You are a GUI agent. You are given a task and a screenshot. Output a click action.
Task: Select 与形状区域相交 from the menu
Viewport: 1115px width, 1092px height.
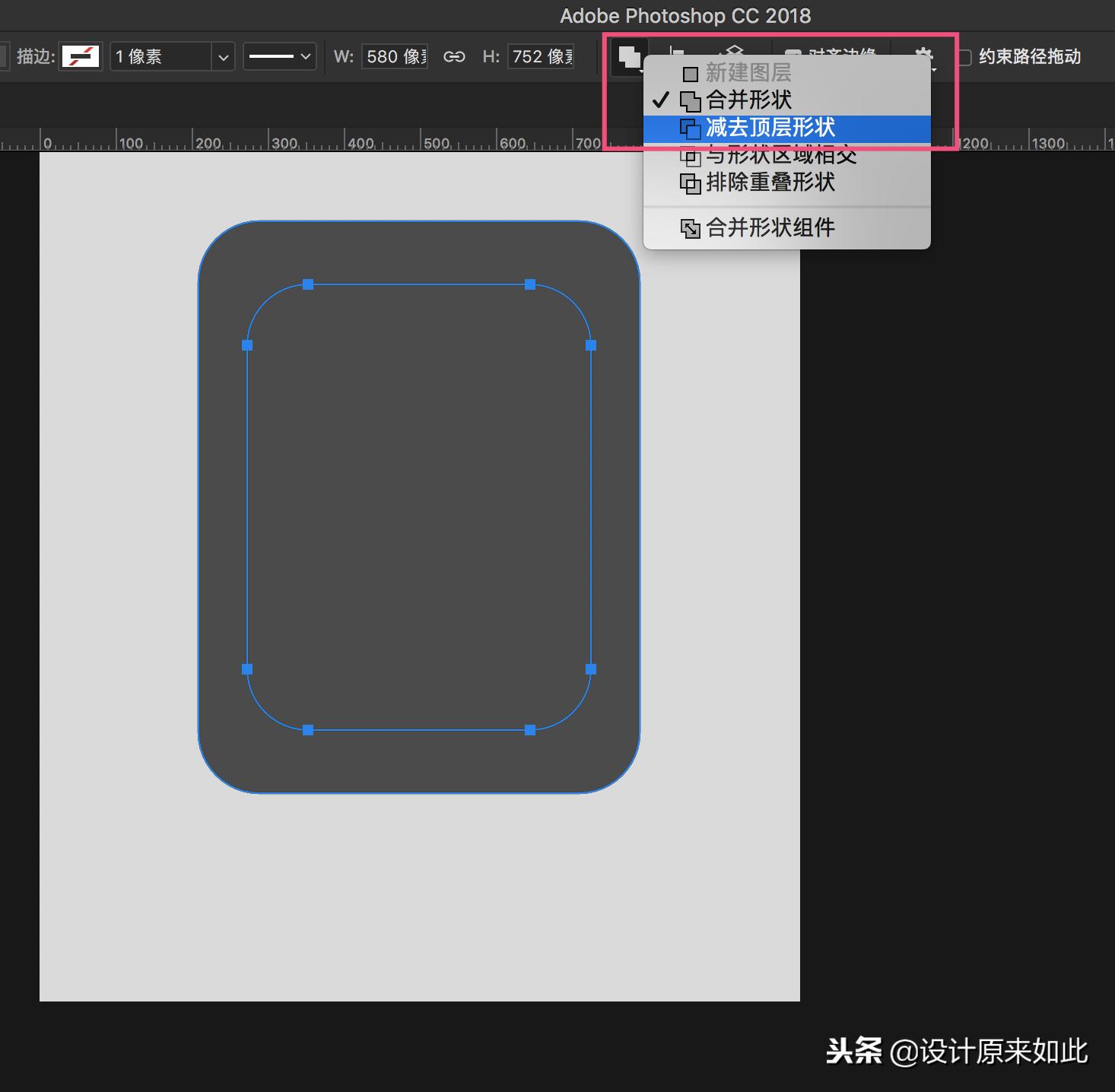tap(782, 156)
